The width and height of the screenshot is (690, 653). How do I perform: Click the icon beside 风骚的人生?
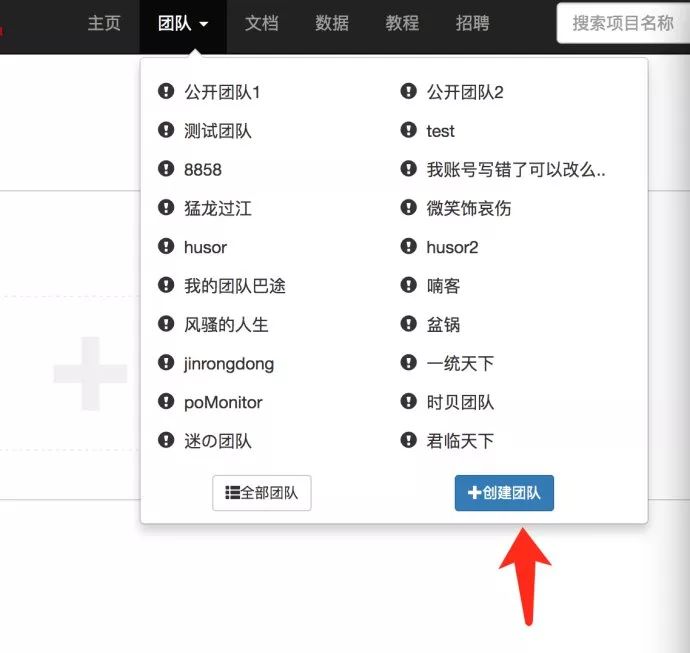click(166, 323)
